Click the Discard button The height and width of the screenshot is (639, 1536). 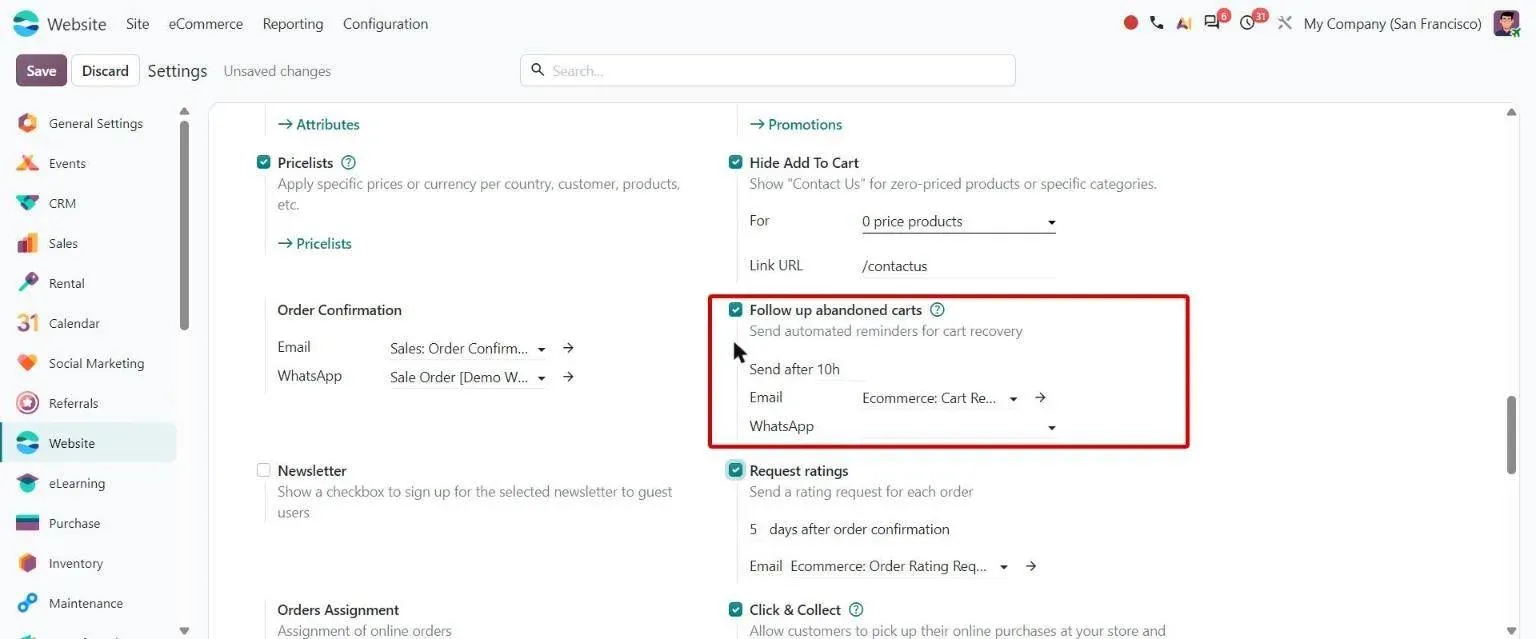pyautogui.click(x=105, y=71)
